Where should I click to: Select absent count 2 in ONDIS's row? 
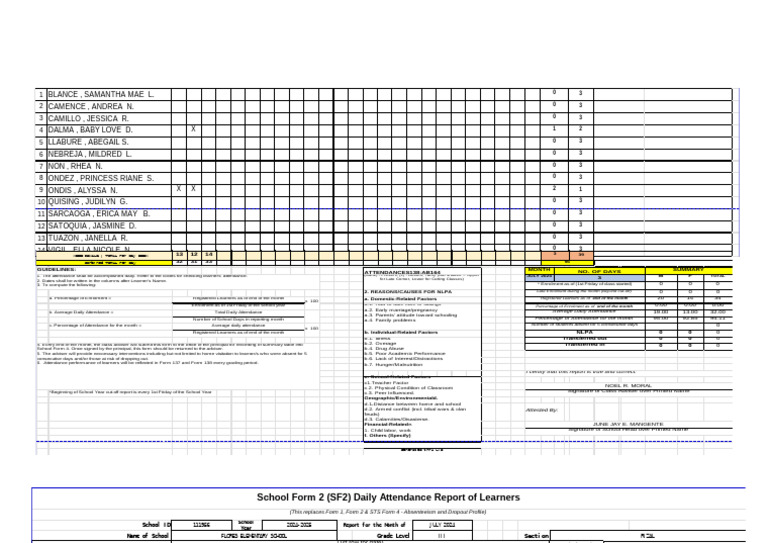554,188
